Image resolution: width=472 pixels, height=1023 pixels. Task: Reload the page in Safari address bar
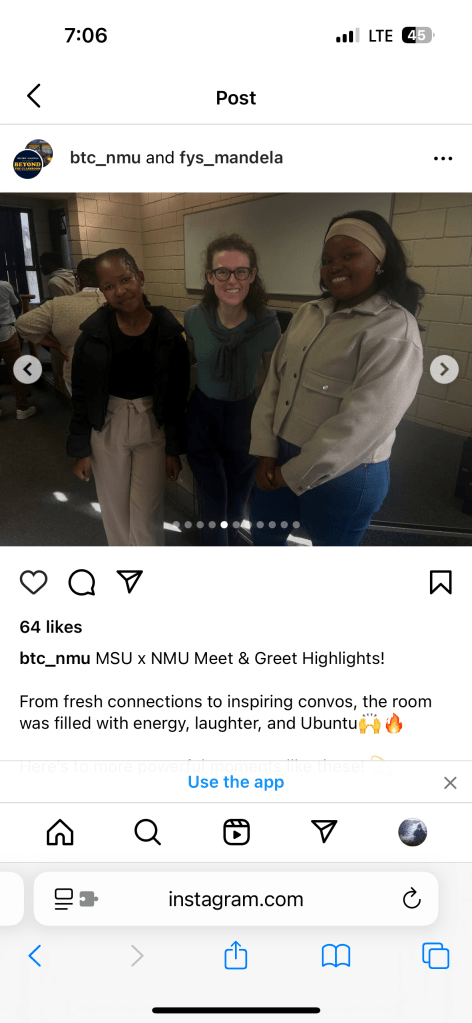coord(411,899)
